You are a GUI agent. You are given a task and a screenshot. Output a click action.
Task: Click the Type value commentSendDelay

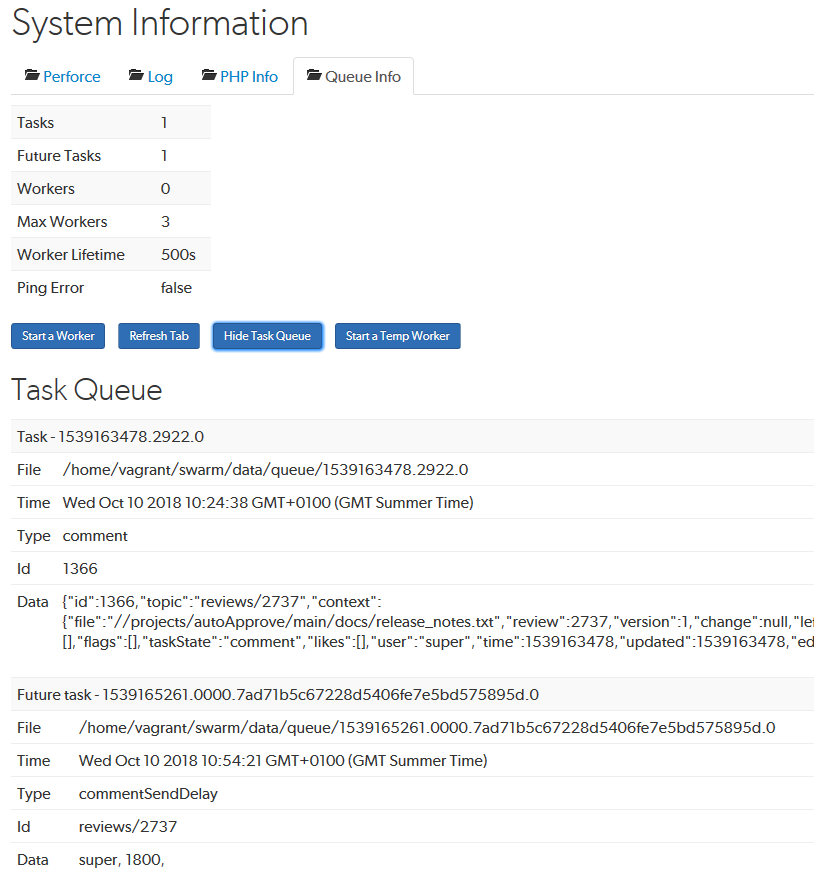(148, 794)
